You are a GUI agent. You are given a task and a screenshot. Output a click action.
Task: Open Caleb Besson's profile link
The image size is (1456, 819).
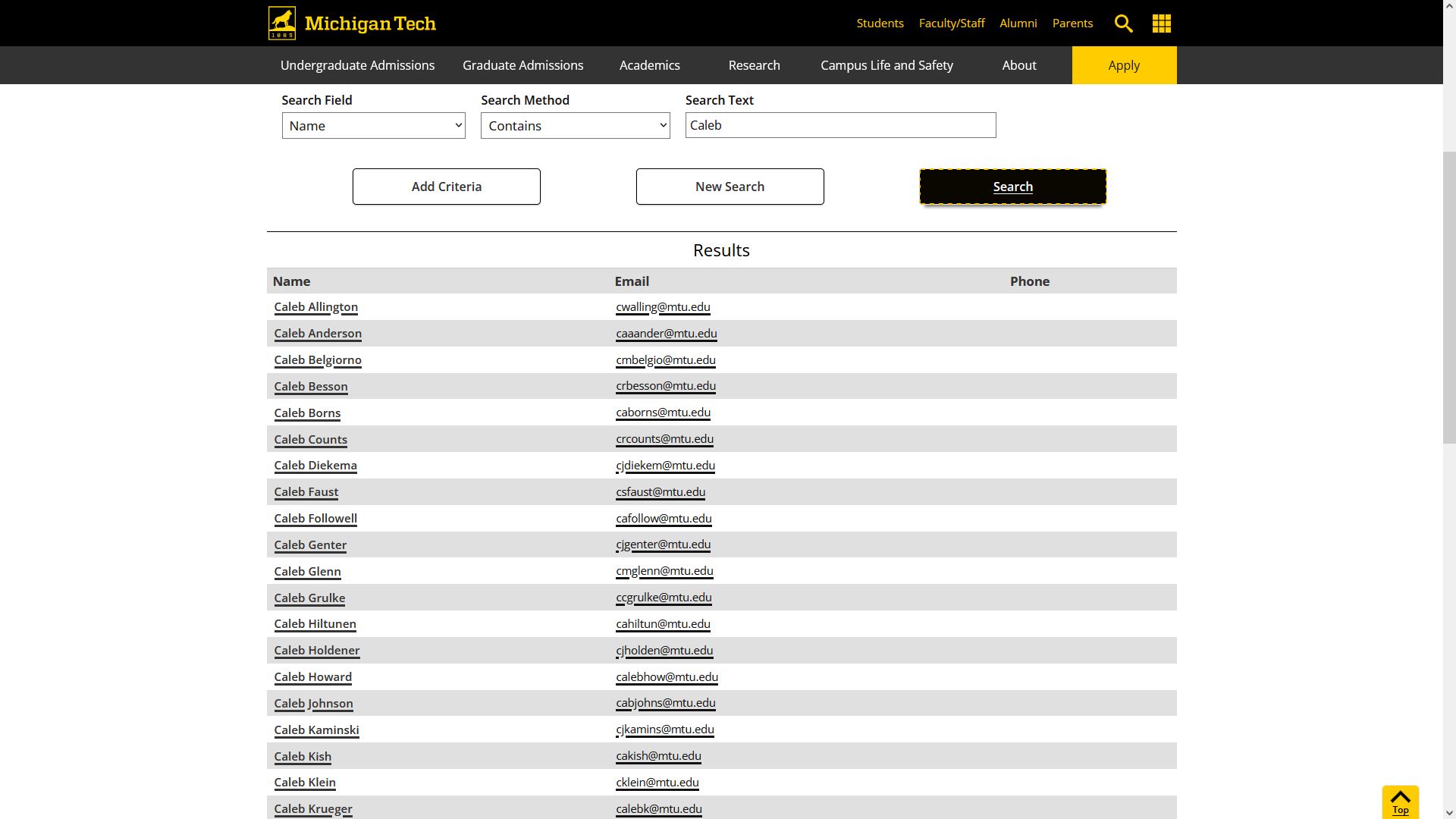[311, 387]
